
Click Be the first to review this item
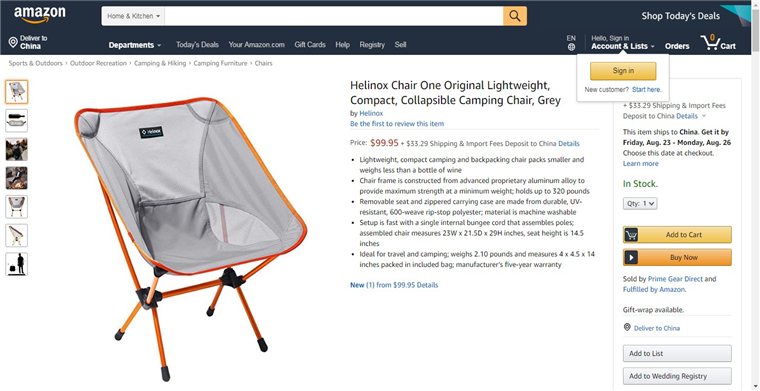click(x=397, y=124)
